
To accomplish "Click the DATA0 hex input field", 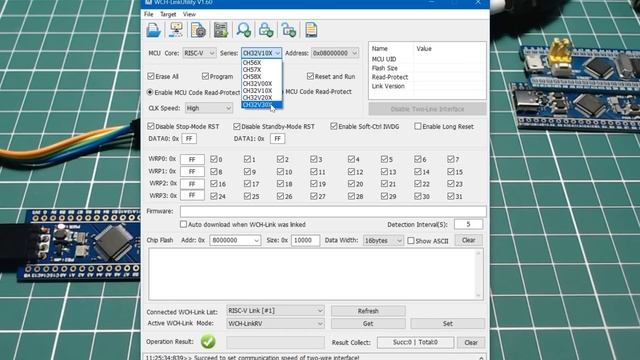I will [189, 139].
